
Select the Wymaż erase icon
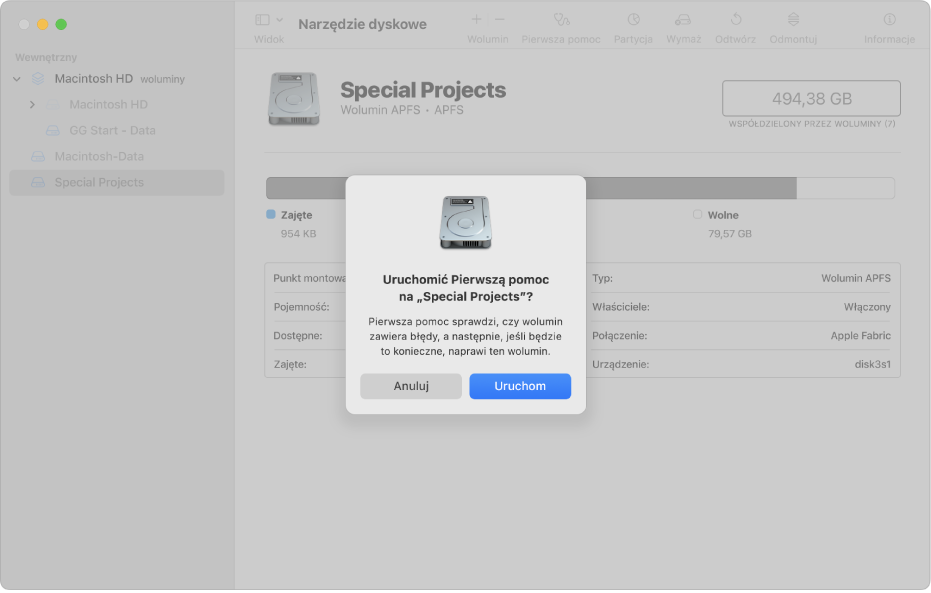(x=683, y=20)
